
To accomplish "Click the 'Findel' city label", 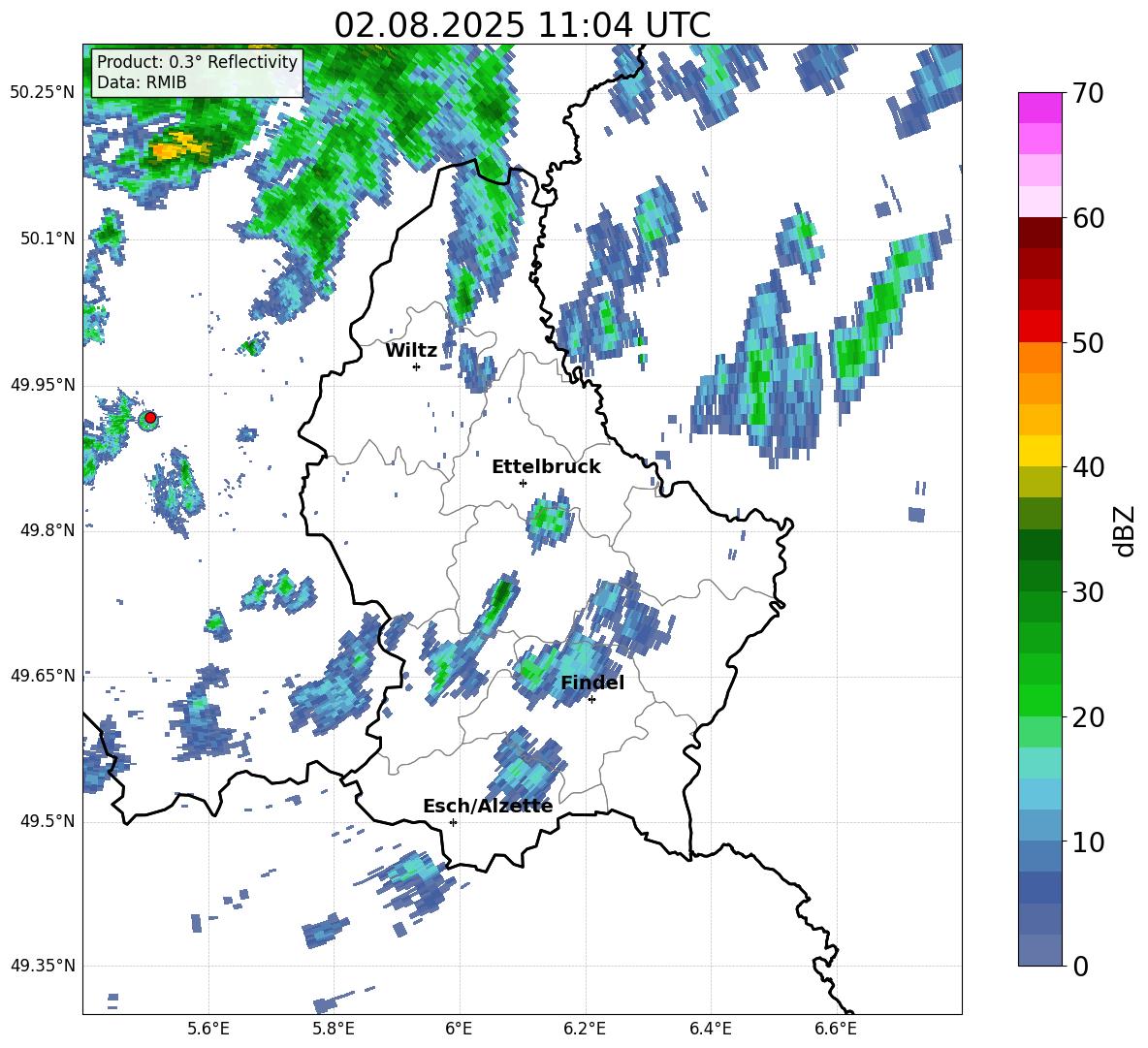I will (x=592, y=683).
